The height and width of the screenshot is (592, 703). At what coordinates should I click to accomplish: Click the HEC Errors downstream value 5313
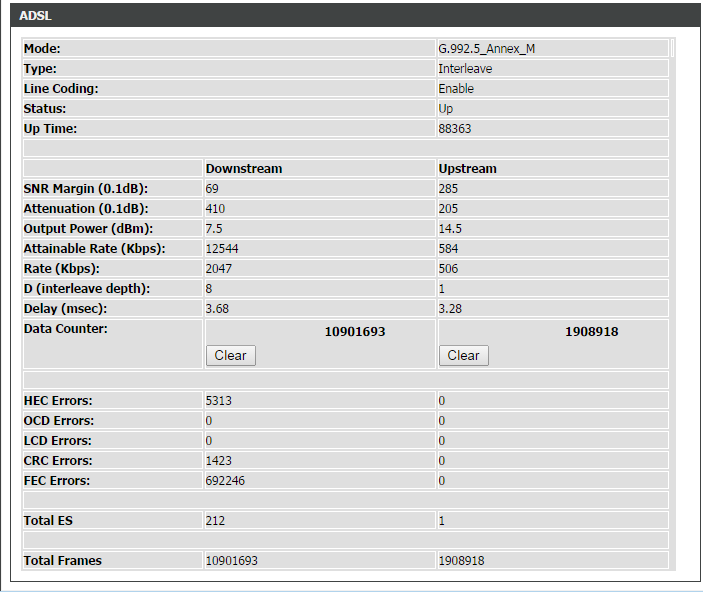point(218,401)
